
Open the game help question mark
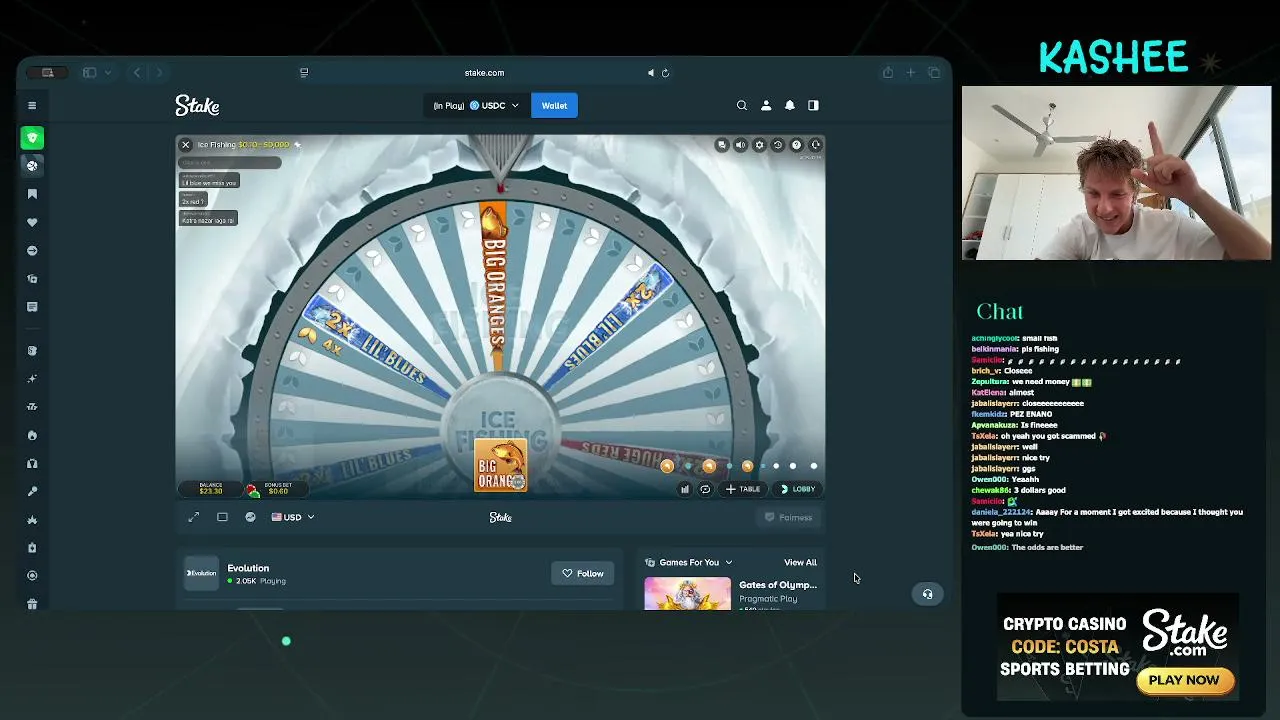pyautogui.click(x=797, y=145)
